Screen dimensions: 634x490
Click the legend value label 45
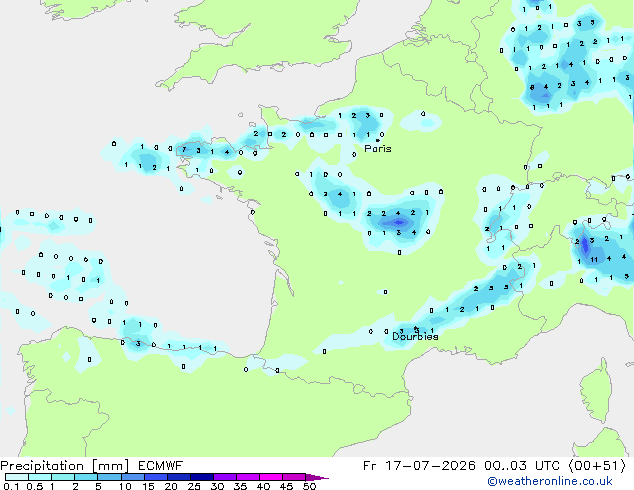tap(286, 486)
